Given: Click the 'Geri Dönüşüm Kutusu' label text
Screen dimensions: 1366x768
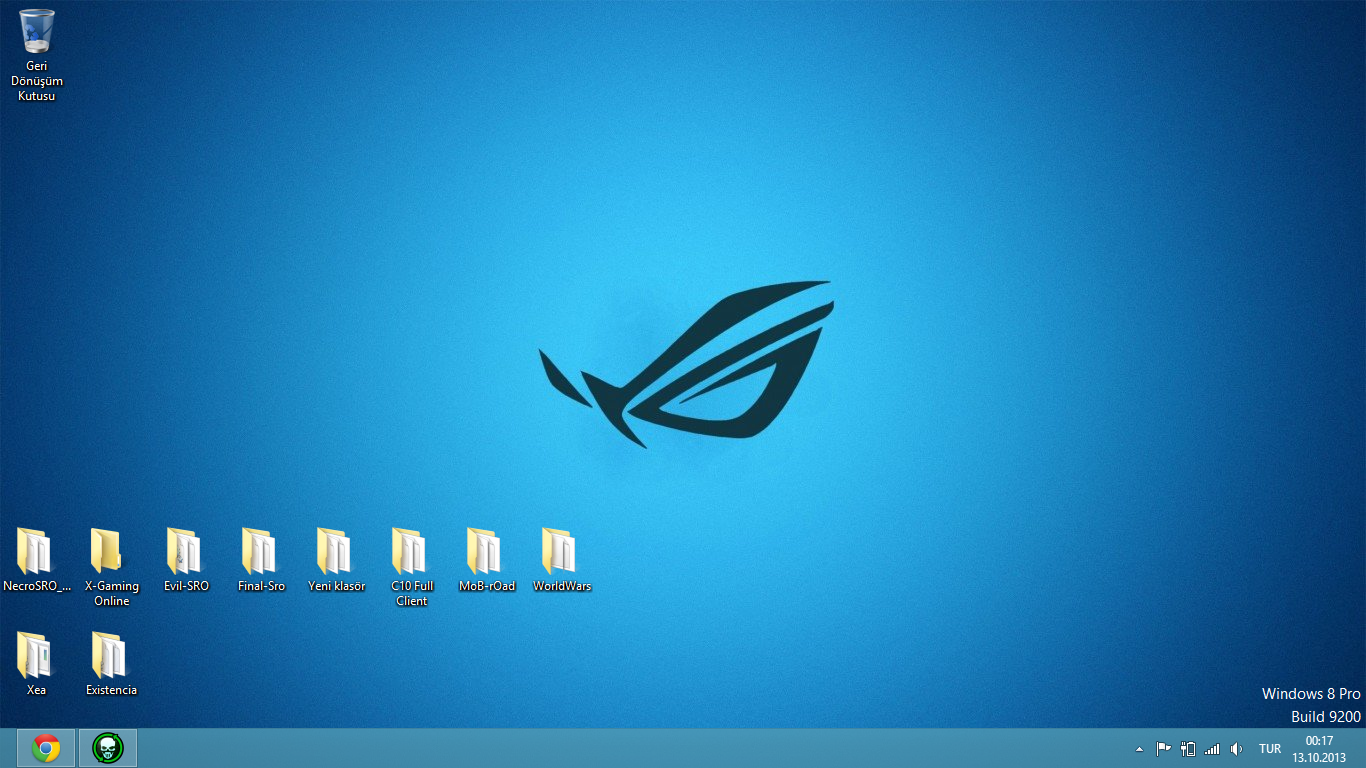Looking at the screenshot, I should pyautogui.click(x=37, y=81).
